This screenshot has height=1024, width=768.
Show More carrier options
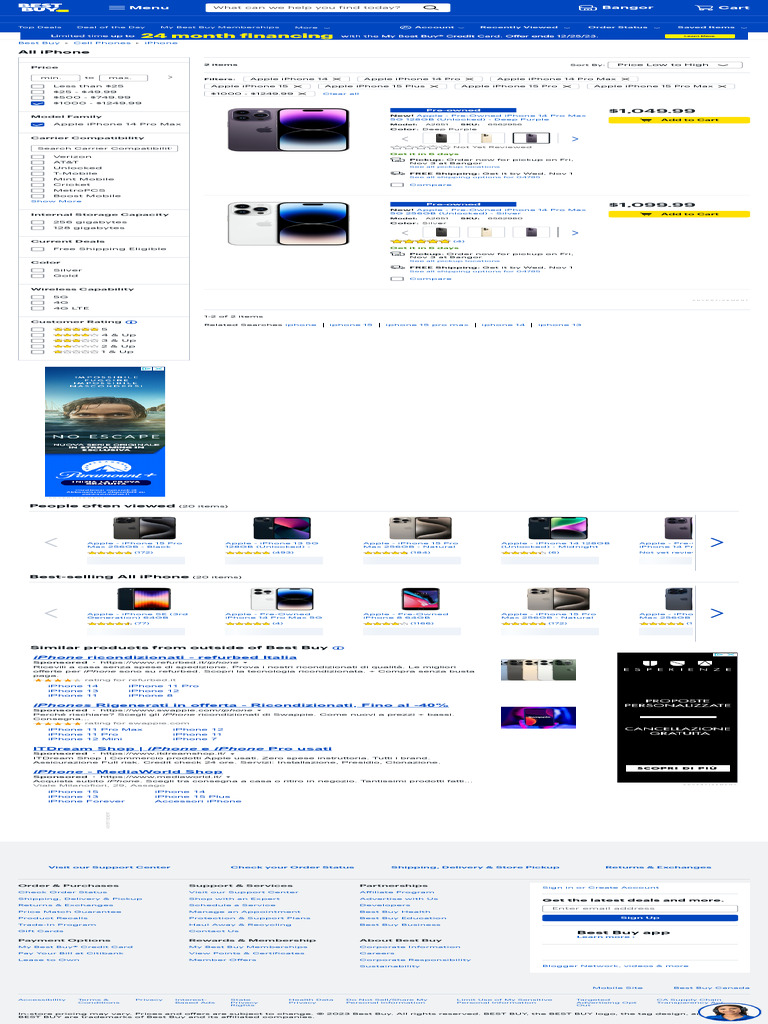tap(56, 201)
